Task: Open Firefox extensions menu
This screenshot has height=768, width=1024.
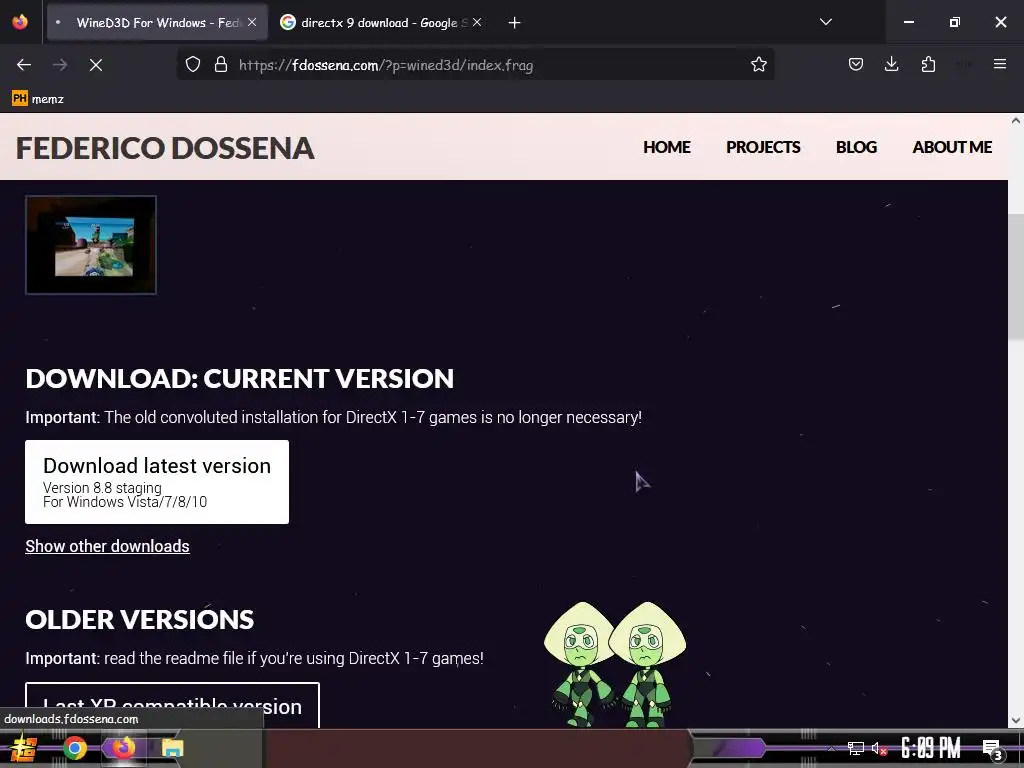Action: pyautogui.click(x=928, y=64)
